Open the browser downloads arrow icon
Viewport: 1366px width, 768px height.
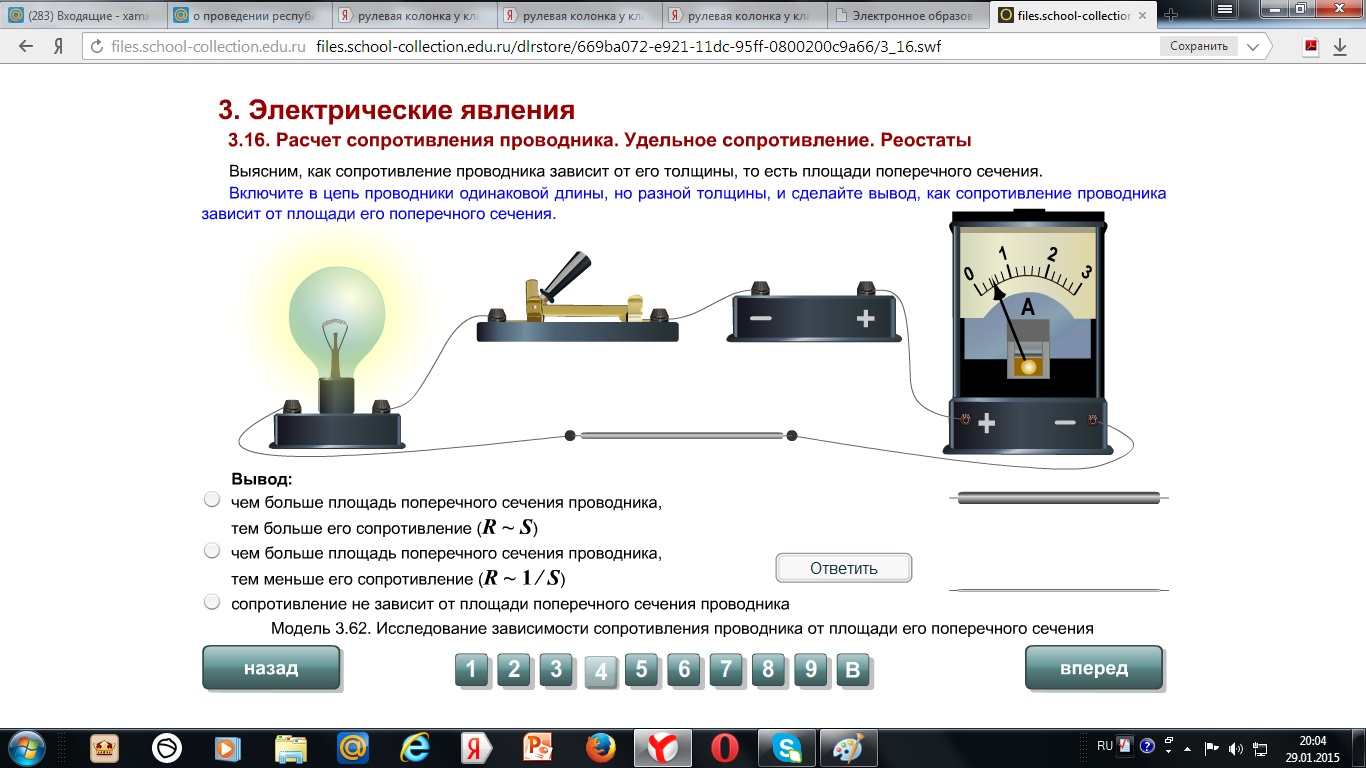click(1341, 46)
